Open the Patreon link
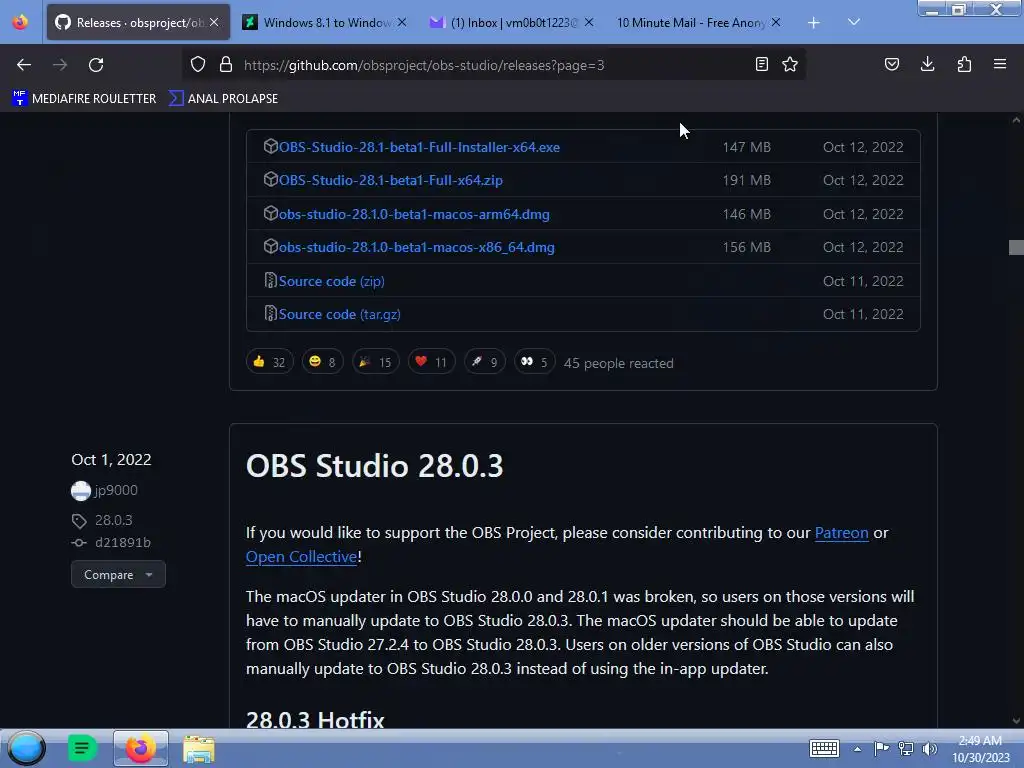The height and width of the screenshot is (768, 1024). click(x=841, y=533)
